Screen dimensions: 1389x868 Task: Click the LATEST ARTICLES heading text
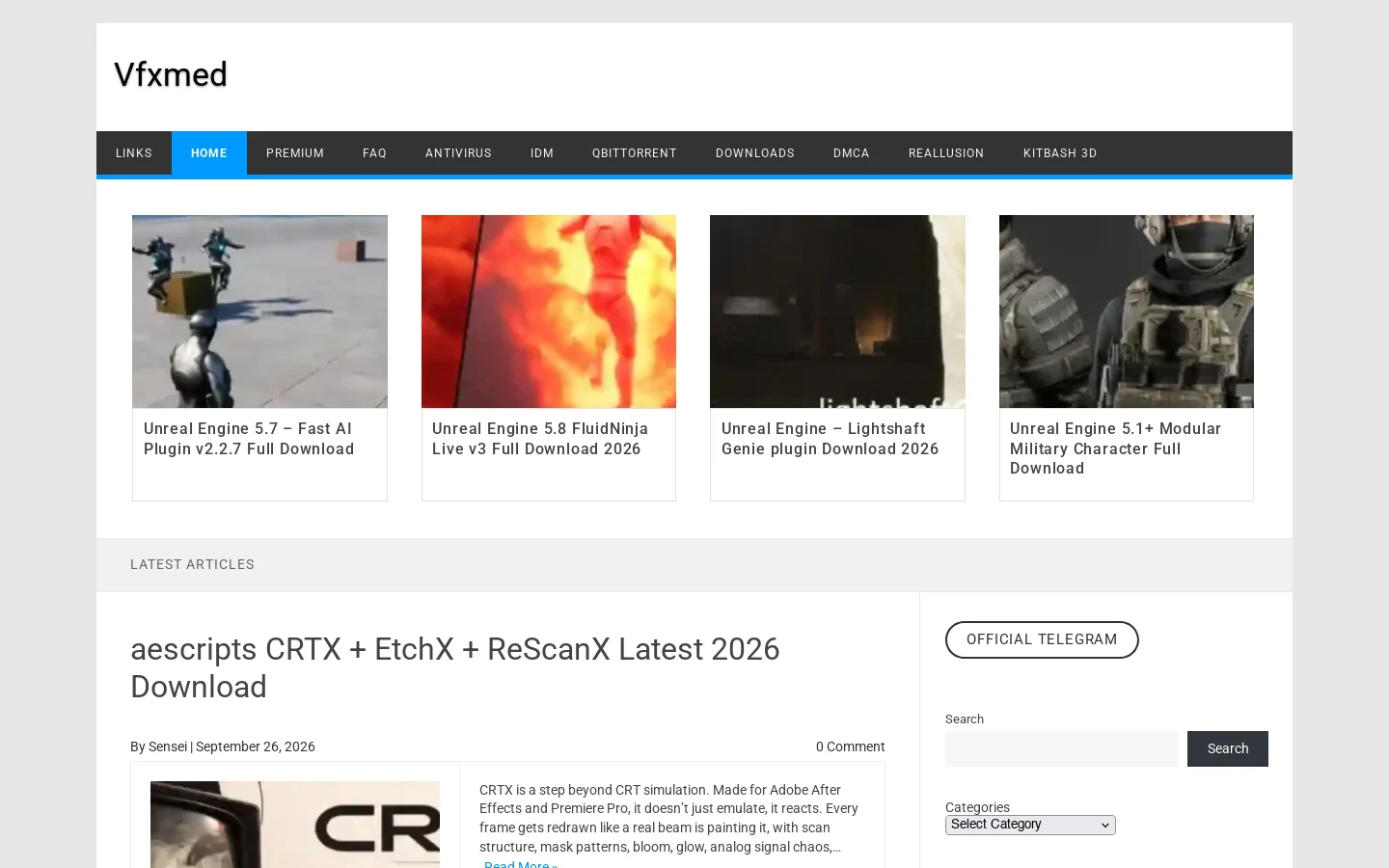click(192, 564)
